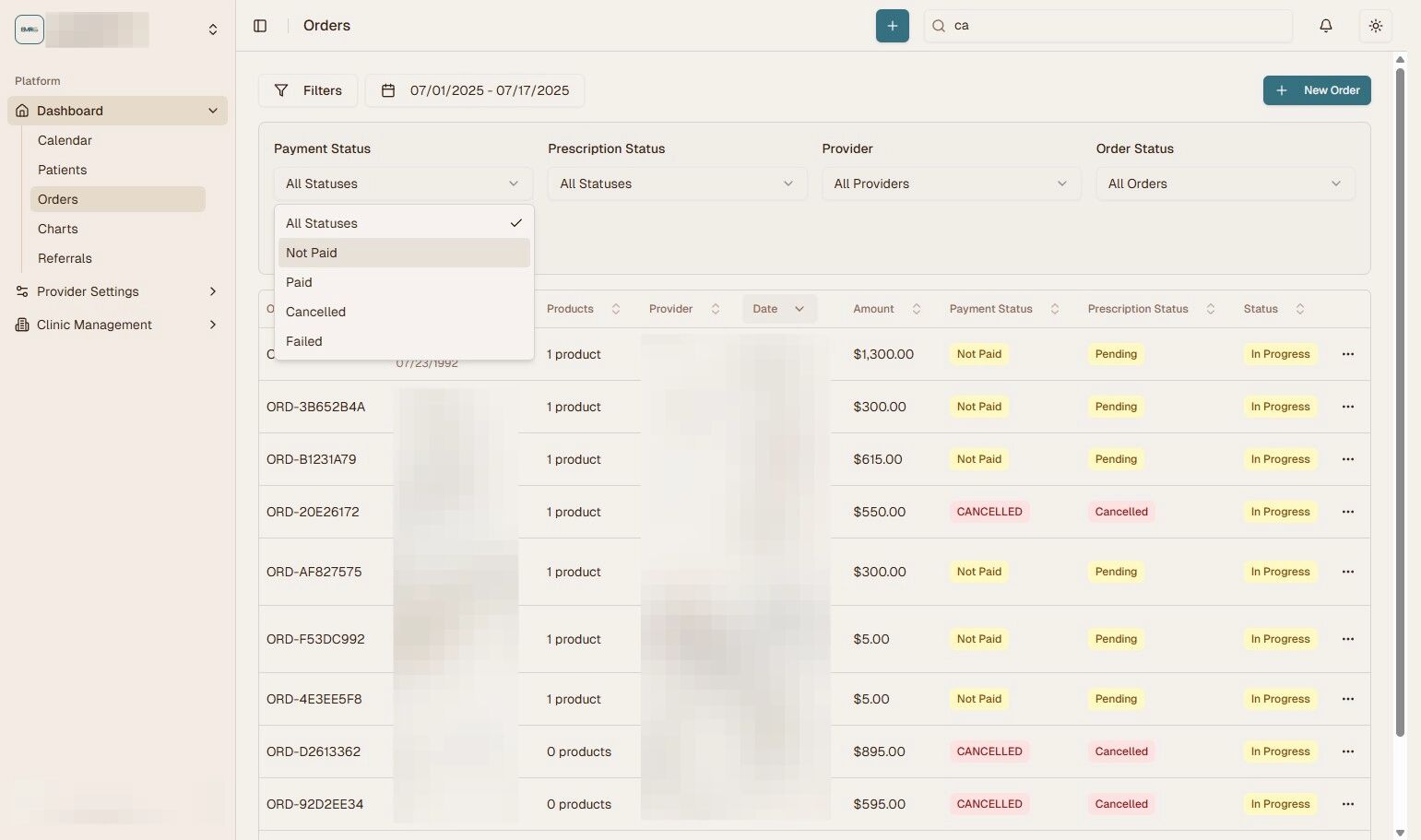Open the Order Status dropdown
Viewport: 1421px width, 840px height.
1224,183
